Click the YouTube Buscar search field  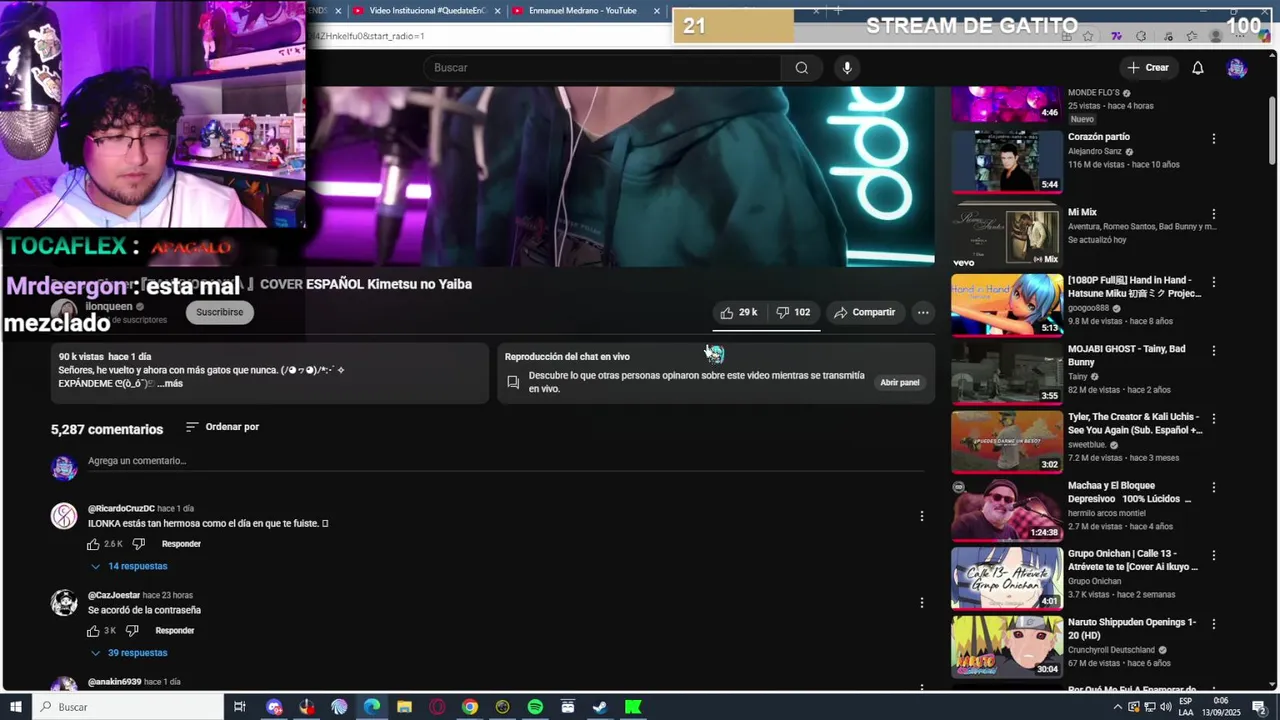603,68
